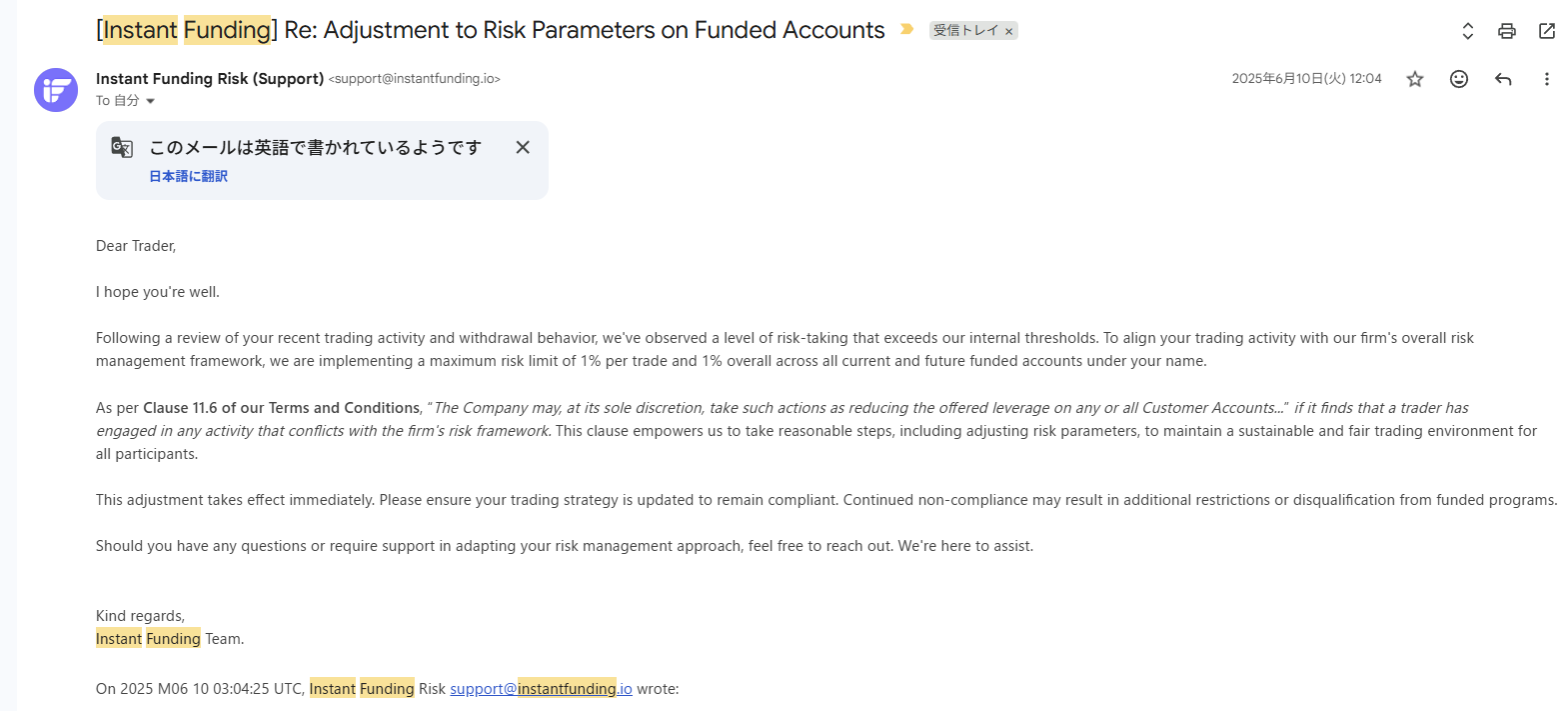
Task: Click the email timestamp 2025年6月10日
Action: pos(1305,79)
